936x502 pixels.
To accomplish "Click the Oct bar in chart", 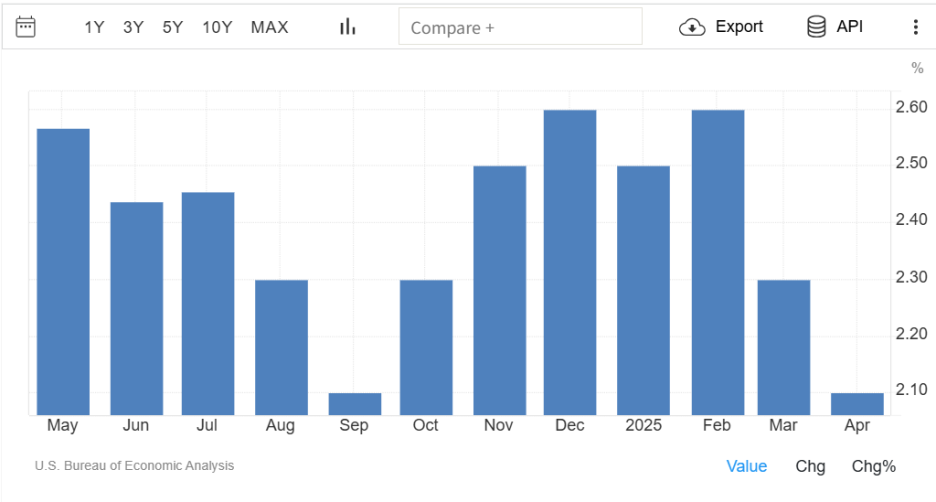I will (x=426, y=347).
